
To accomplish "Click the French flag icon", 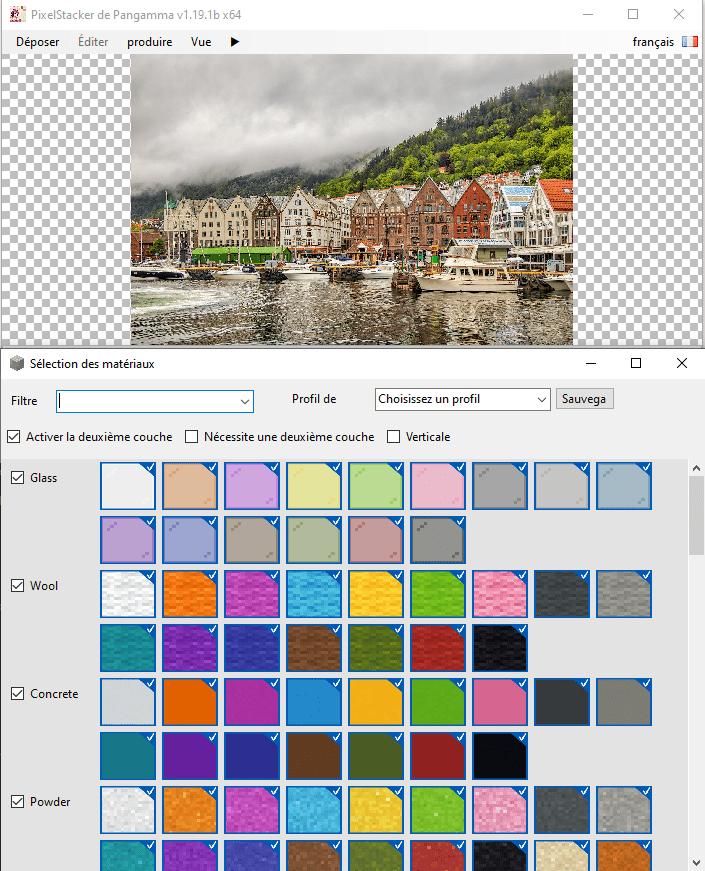I will pyautogui.click(x=689, y=42).
